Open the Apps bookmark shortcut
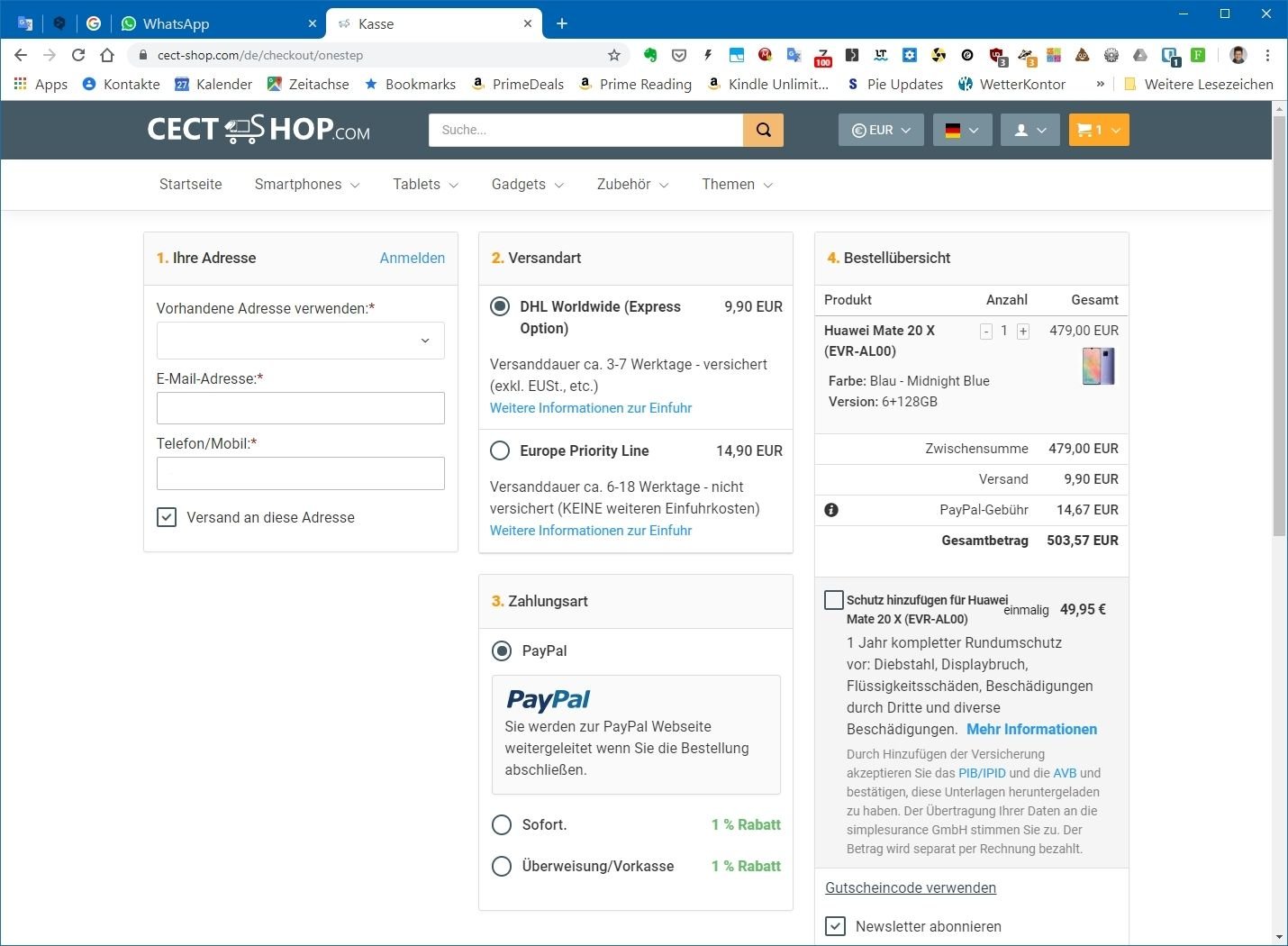1288x946 pixels. 41,84
